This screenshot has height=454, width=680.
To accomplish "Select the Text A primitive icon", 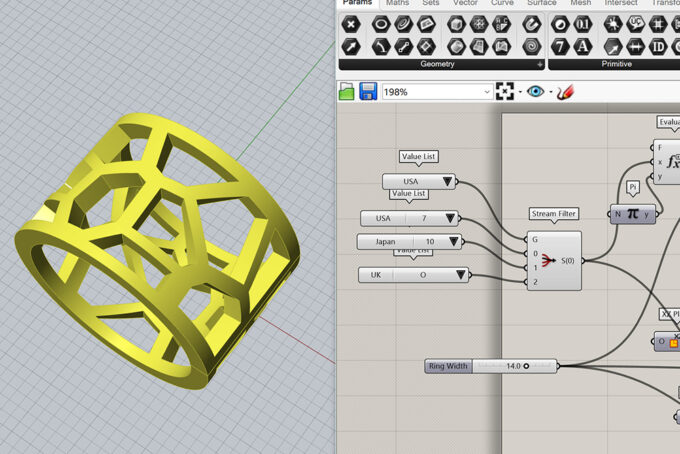I will tap(583, 46).
